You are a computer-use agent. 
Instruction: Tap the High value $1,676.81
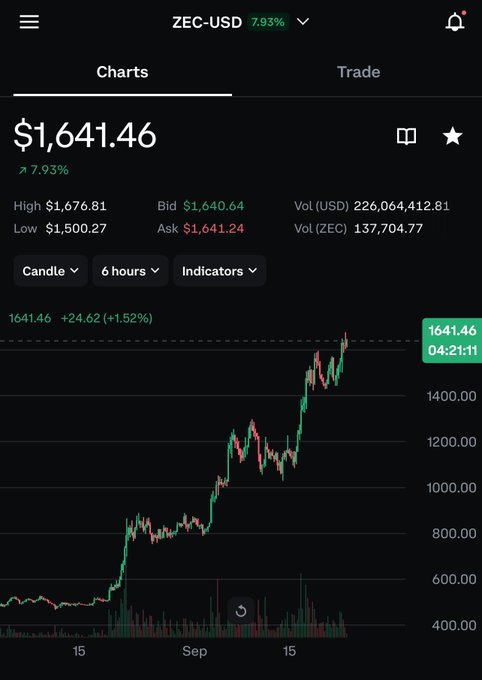click(x=76, y=206)
